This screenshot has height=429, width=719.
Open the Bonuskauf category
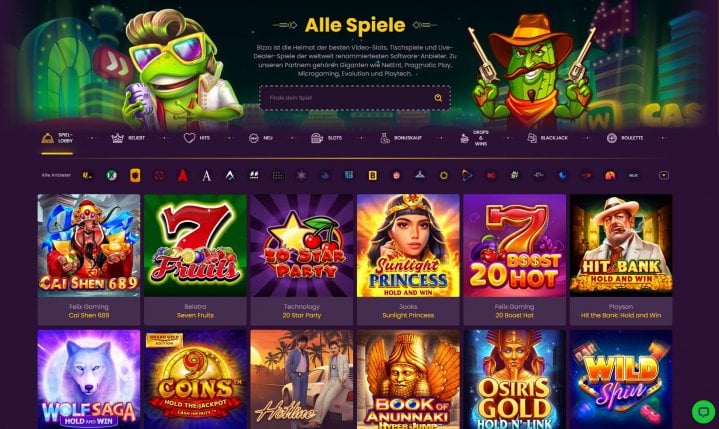(x=401, y=138)
